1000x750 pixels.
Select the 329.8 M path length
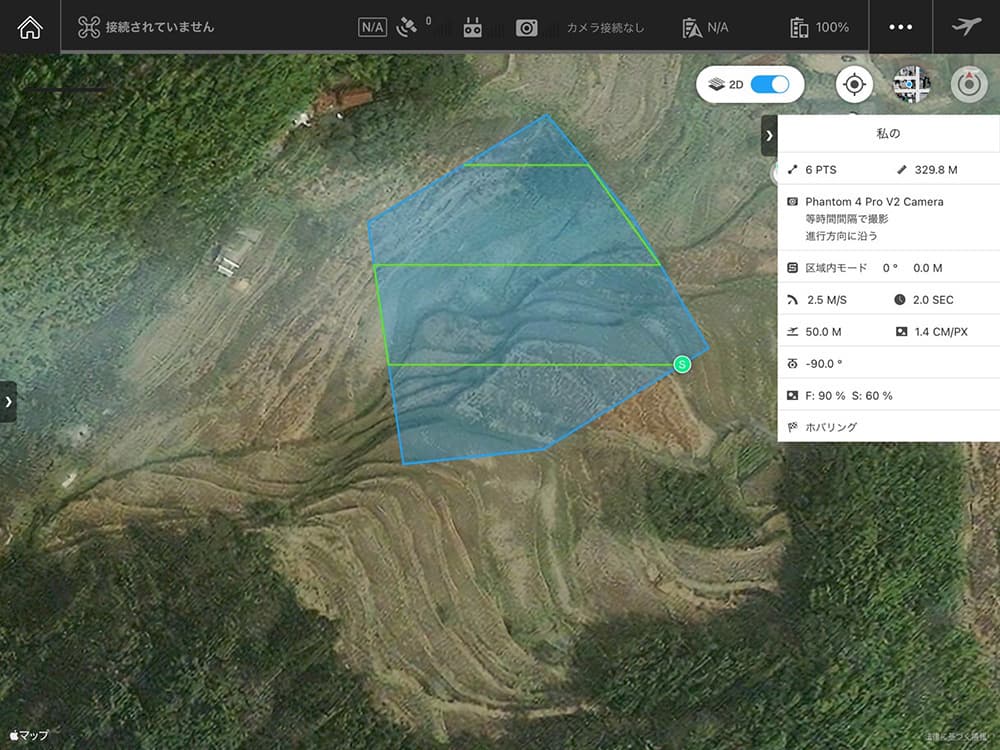pyautogui.click(x=936, y=170)
